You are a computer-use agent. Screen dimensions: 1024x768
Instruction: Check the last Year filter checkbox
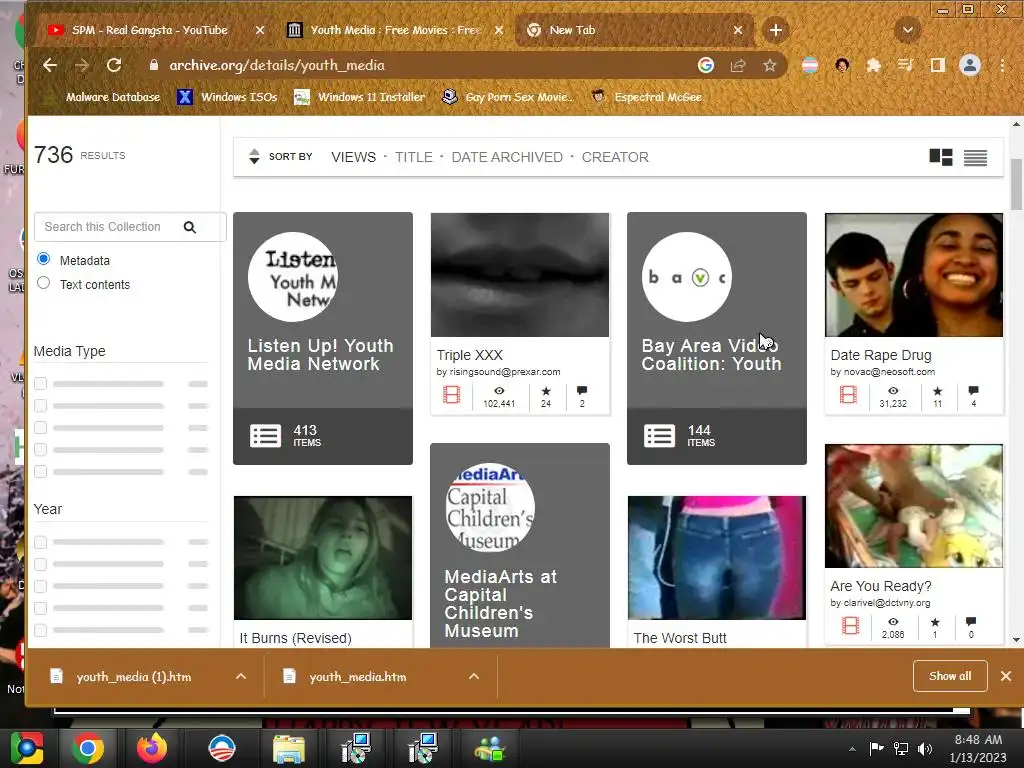pos(40,630)
